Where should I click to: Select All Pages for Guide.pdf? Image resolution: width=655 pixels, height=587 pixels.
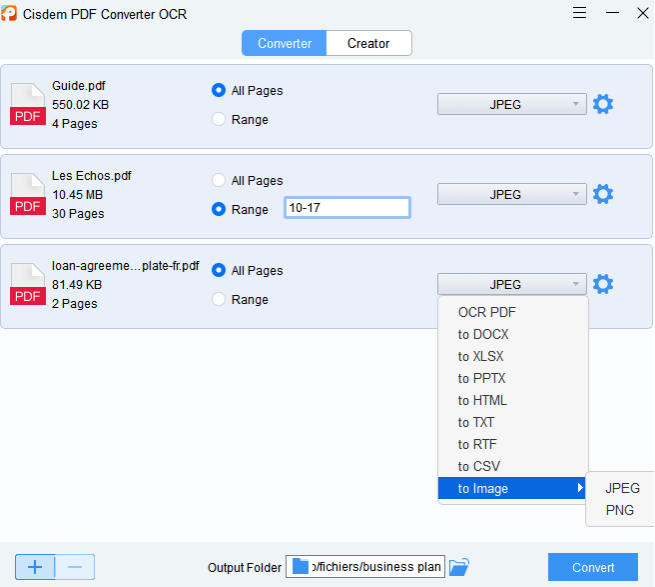(x=218, y=90)
